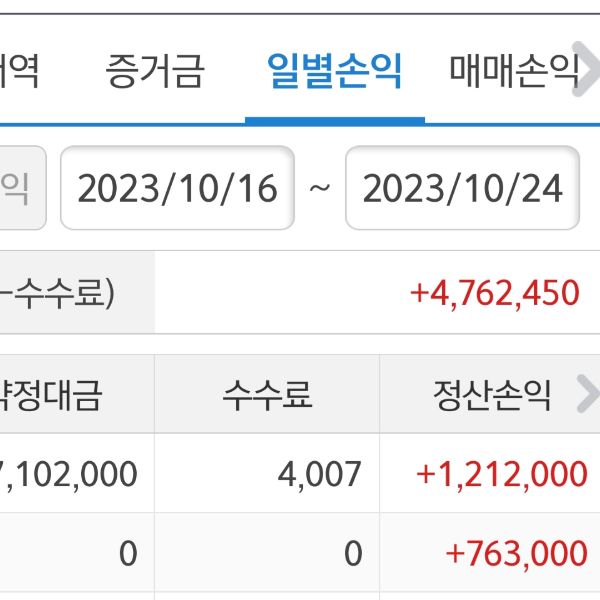Open start date field 2023/10/16
600x600 pixels.
coord(177,188)
